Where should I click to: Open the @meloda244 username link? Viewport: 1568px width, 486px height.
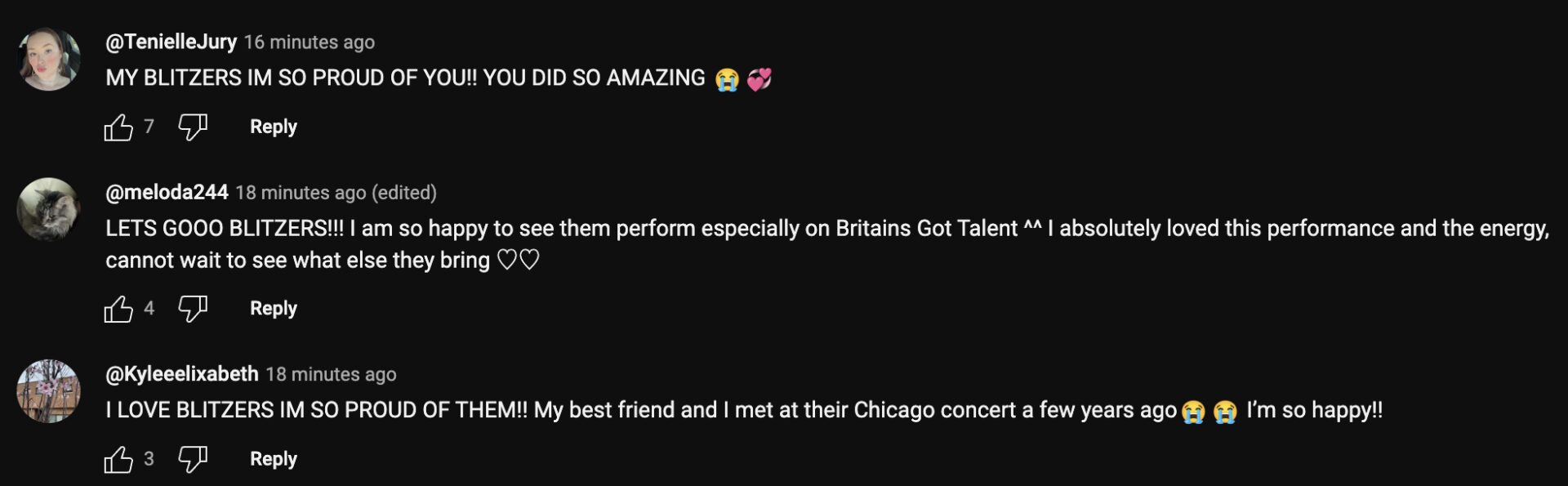(x=167, y=193)
